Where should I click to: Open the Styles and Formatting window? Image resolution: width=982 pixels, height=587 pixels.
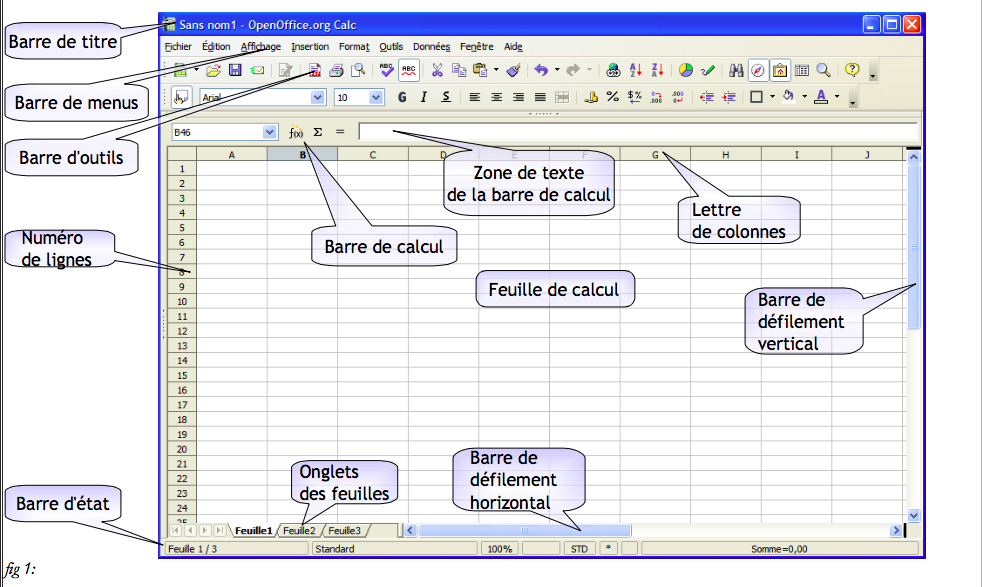181,97
